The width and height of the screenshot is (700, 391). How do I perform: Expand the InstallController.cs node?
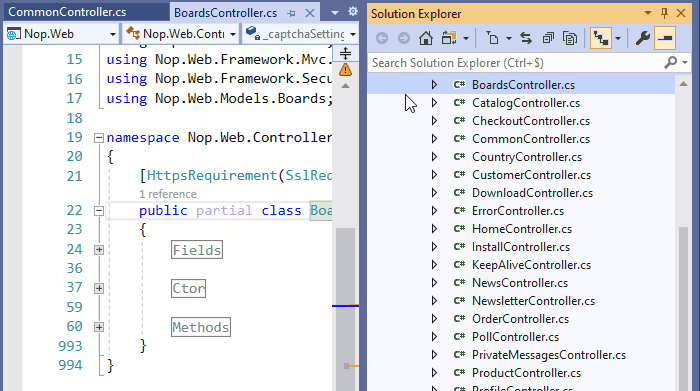(x=434, y=247)
